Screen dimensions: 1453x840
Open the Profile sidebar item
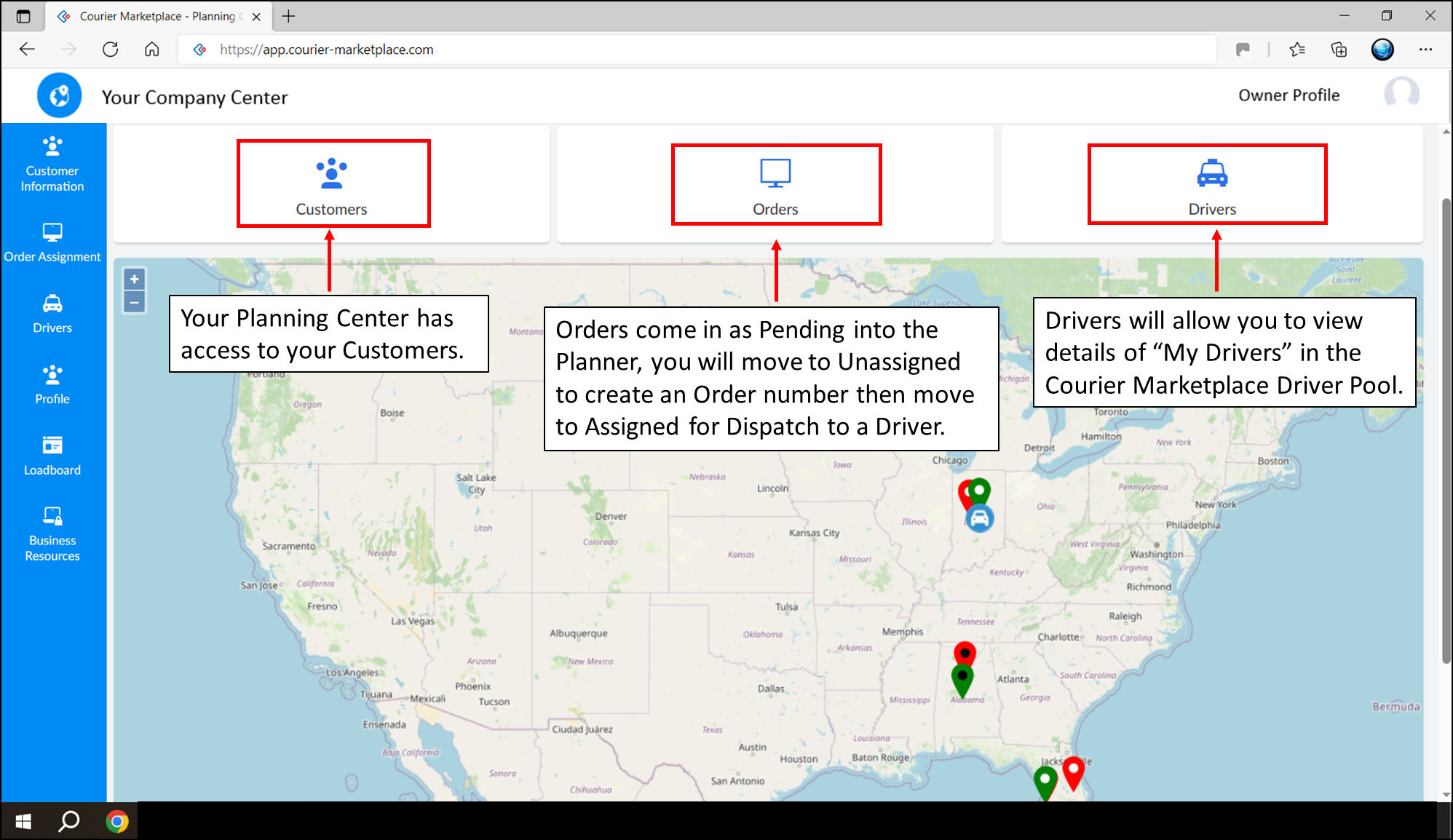coord(52,385)
